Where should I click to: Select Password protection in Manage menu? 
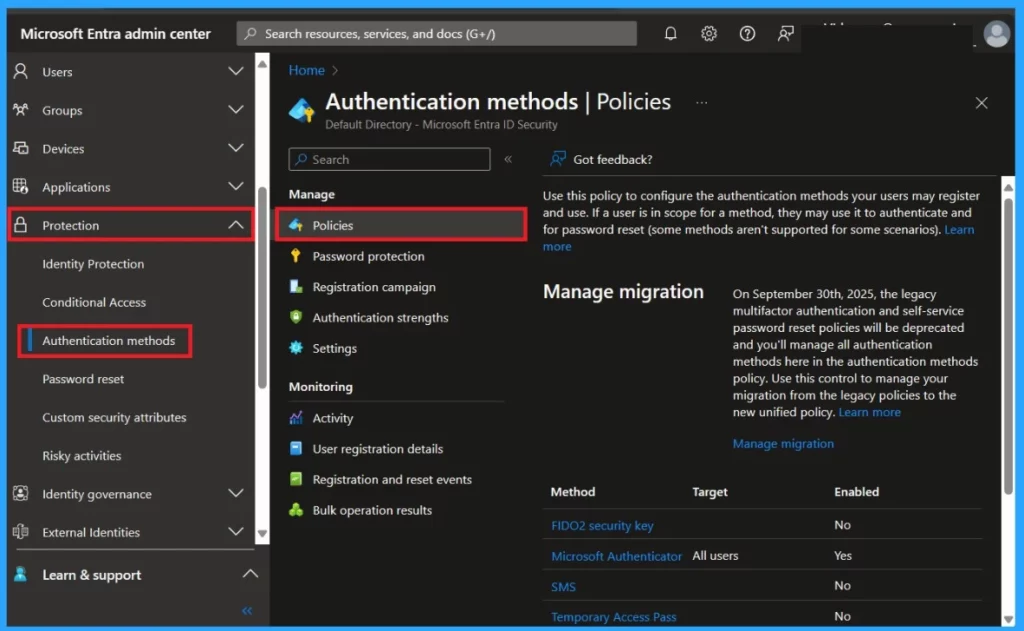368,256
